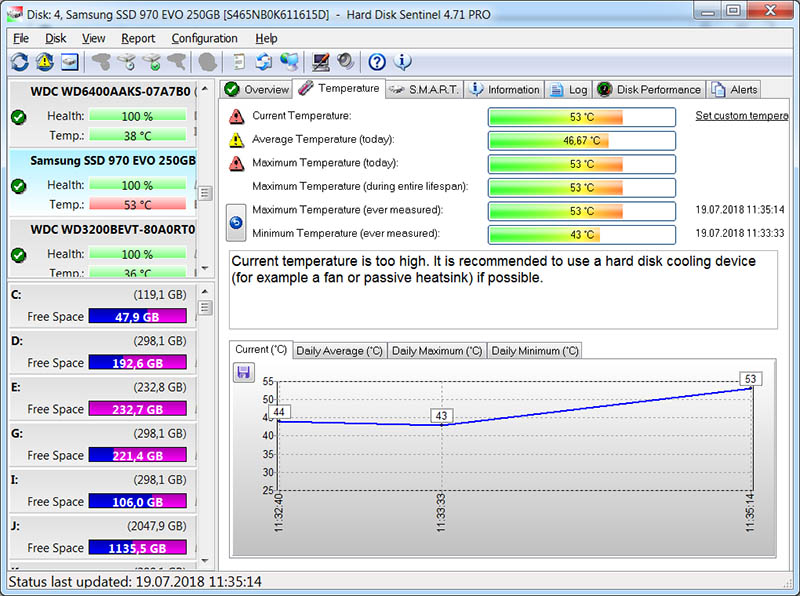This screenshot has height=596, width=800.
Task: Select the WDC WD6400AAKS-07A7B0 disk entry
Action: point(103,113)
